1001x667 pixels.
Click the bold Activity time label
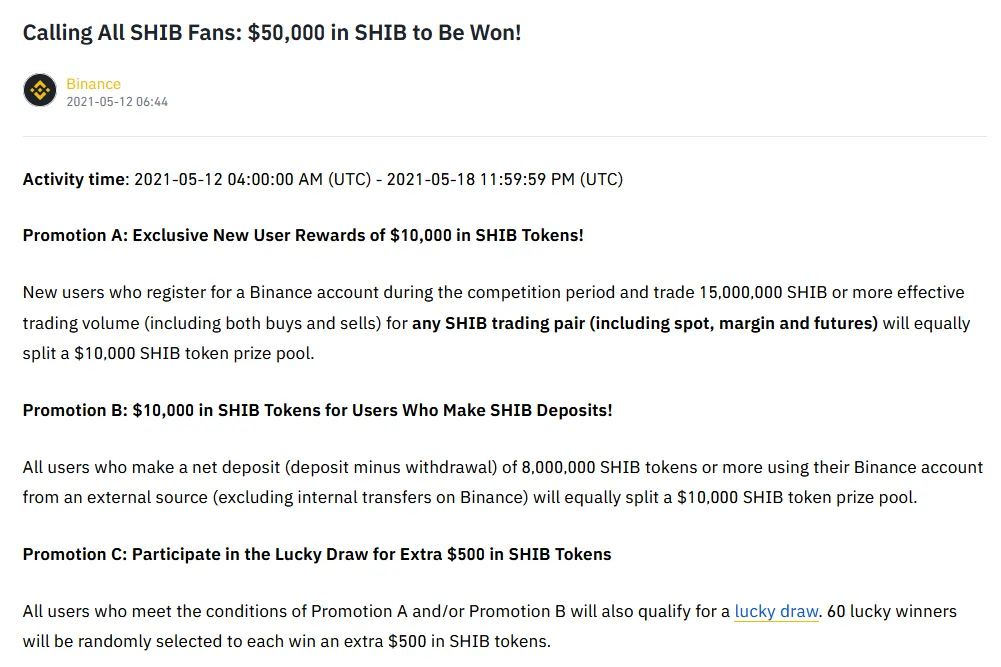coord(76,179)
